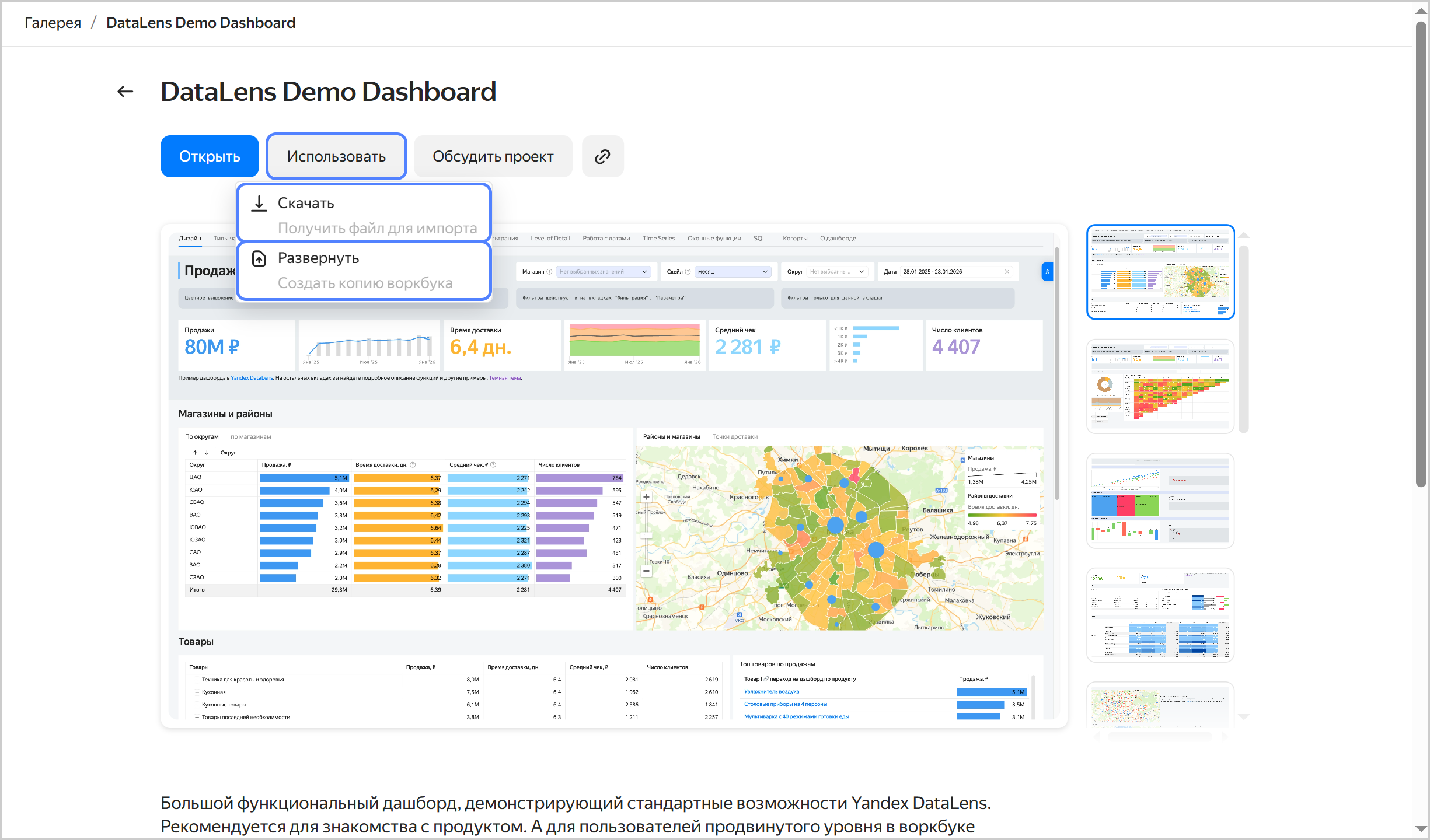The width and height of the screenshot is (1430, 840).
Task: Expand the Округ filter dropdown in preview
Action: coord(837,272)
